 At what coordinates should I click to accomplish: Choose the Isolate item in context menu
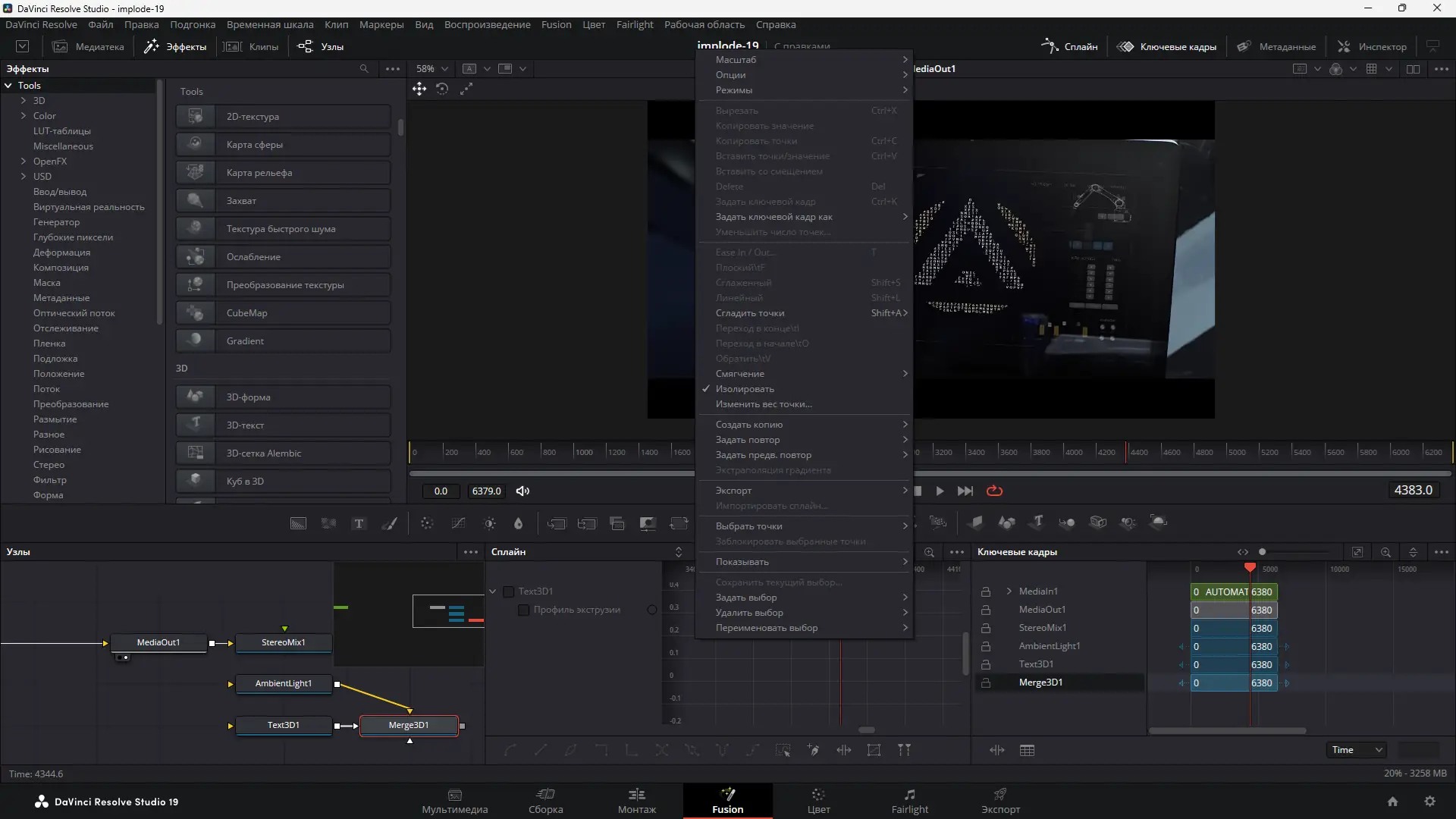click(745, 389)
